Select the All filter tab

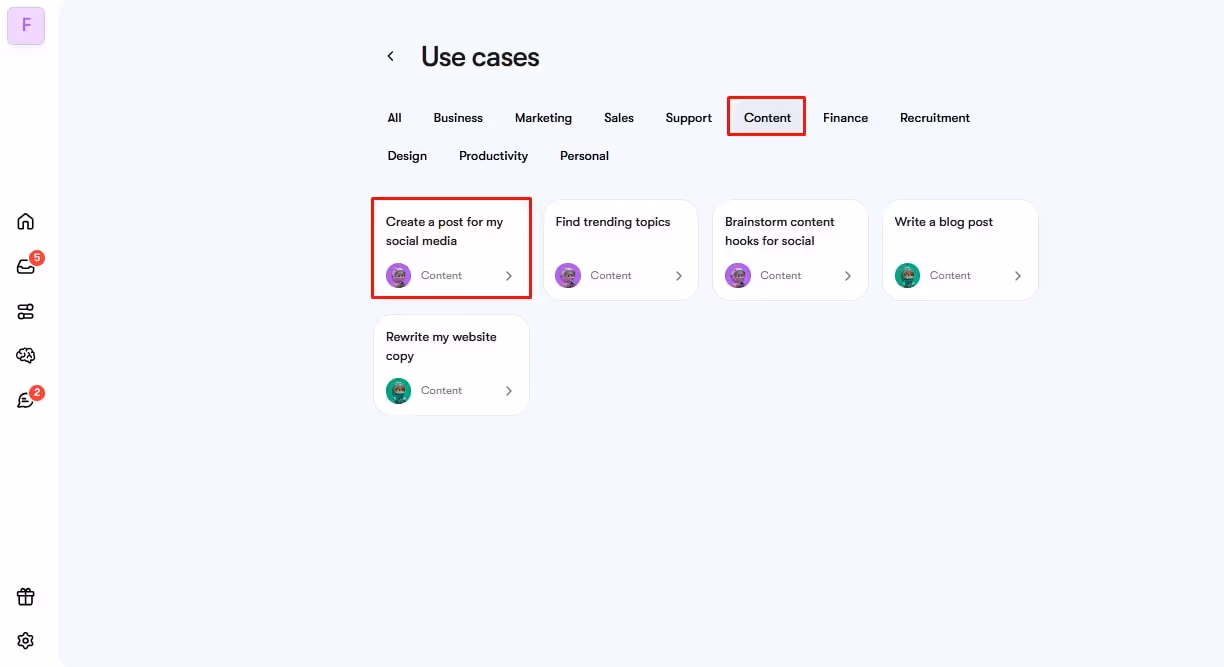tap(394, 117)
